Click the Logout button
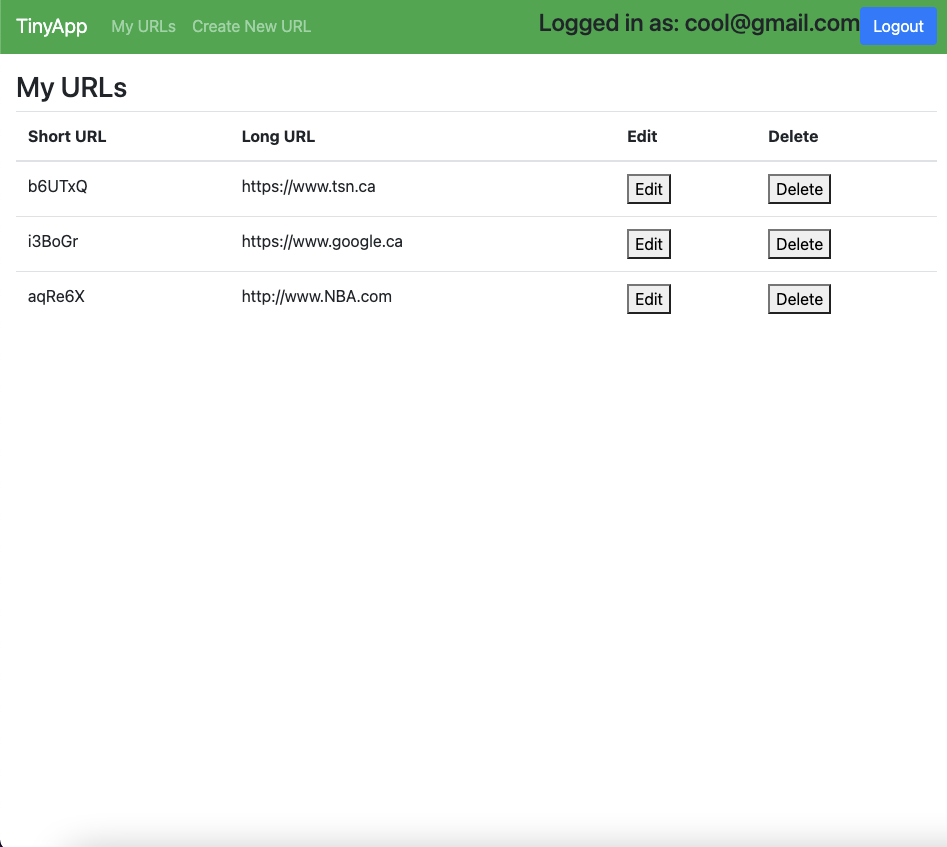The image size is (947, 847). click(x=897, y=27)
